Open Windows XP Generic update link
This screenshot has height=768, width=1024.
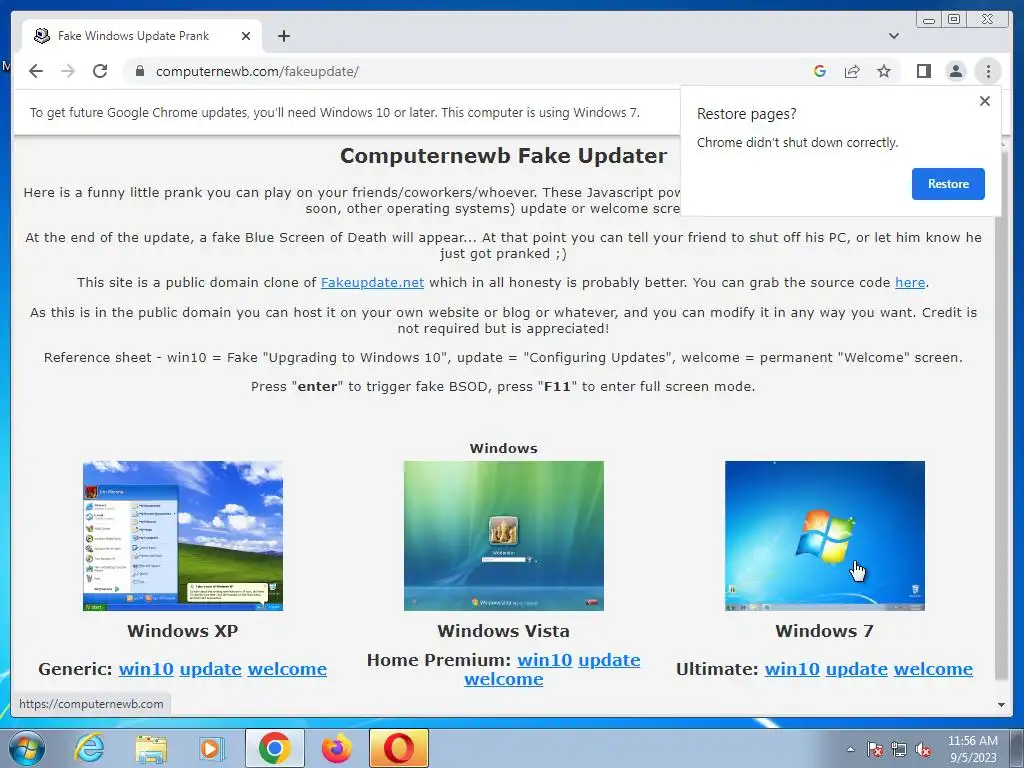tap(210, 669)
